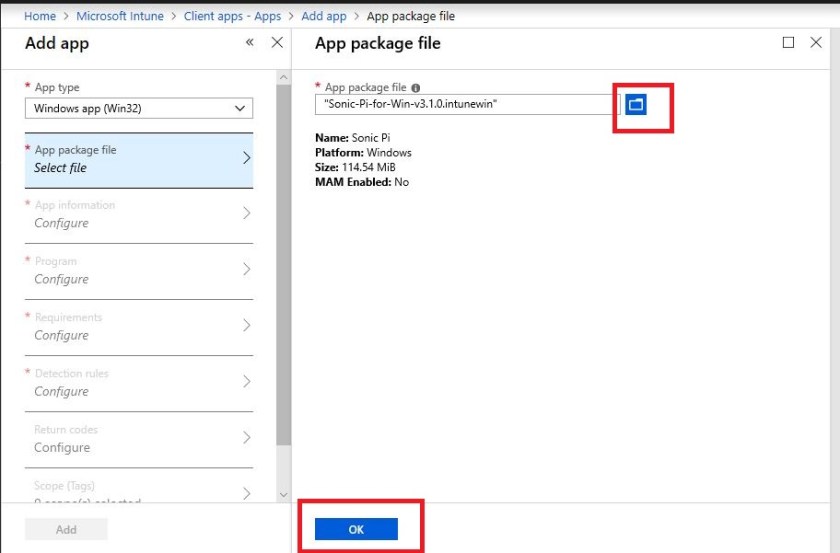Click the OK button
This screenshot has width=840, height=553.
[356, 530]
